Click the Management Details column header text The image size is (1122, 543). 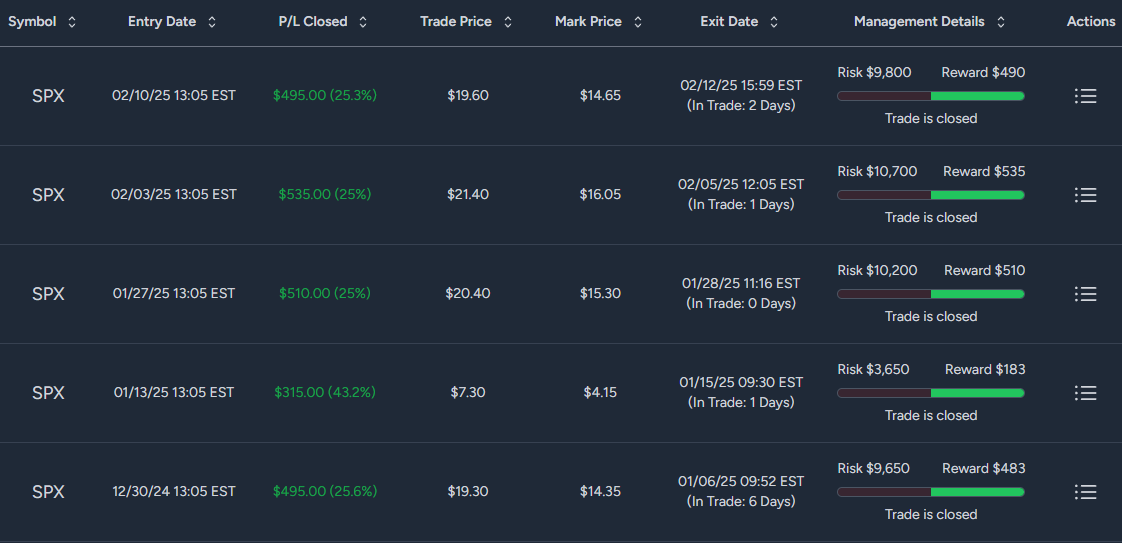coord(919,21)
